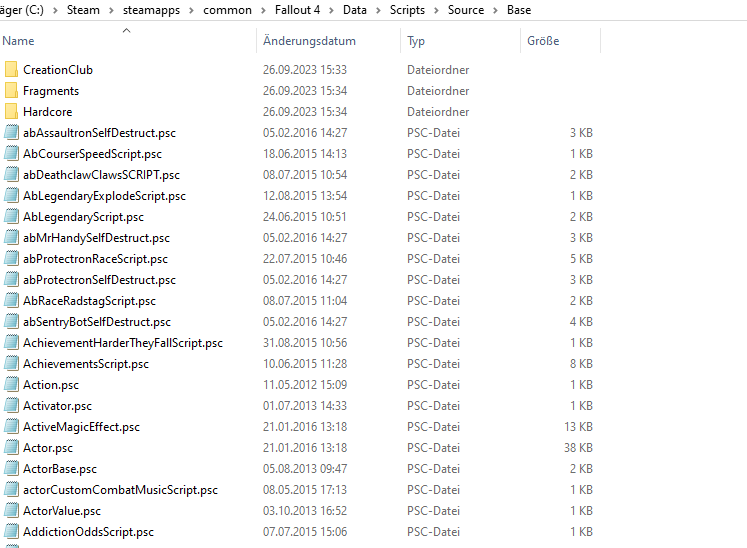Navigate to steamapps in the address bar

coord(151,10)
